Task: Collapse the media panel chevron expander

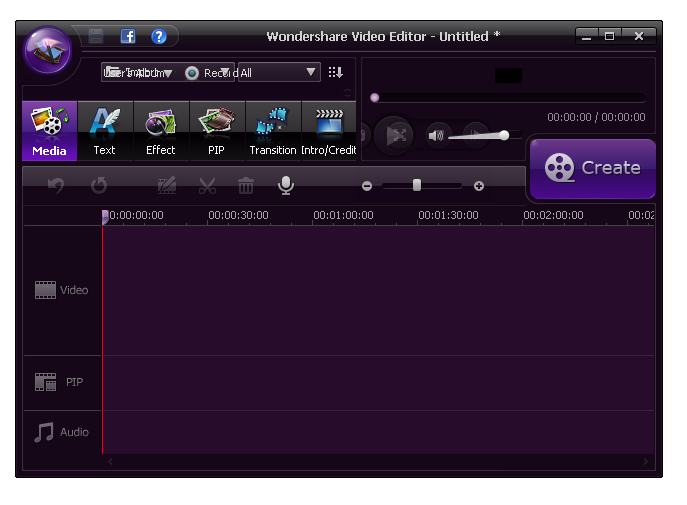Action: [347, 93]
